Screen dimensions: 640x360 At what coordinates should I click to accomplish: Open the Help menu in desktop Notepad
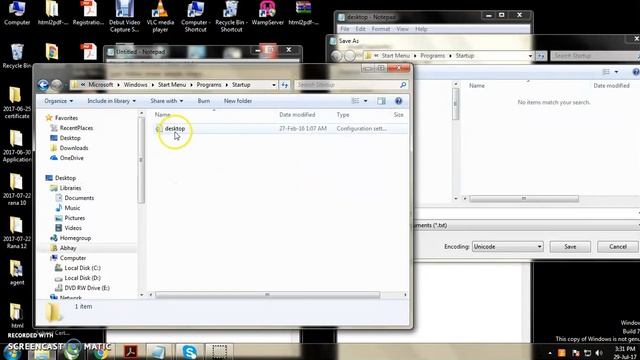(x=421, y=29)
